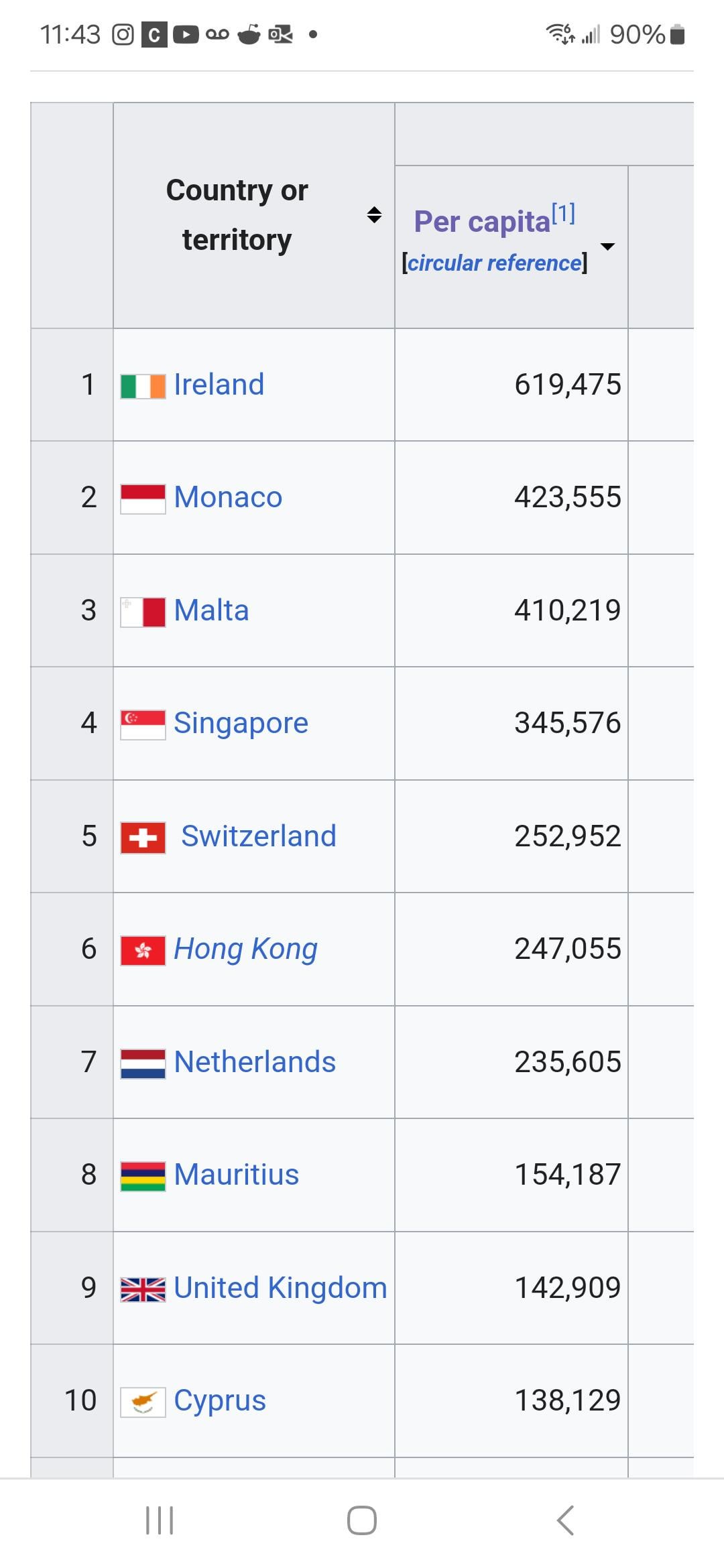This screenshot has height=1568, width=724.
Task: Open the Singapore article link
Action: [x=241, y=723]
